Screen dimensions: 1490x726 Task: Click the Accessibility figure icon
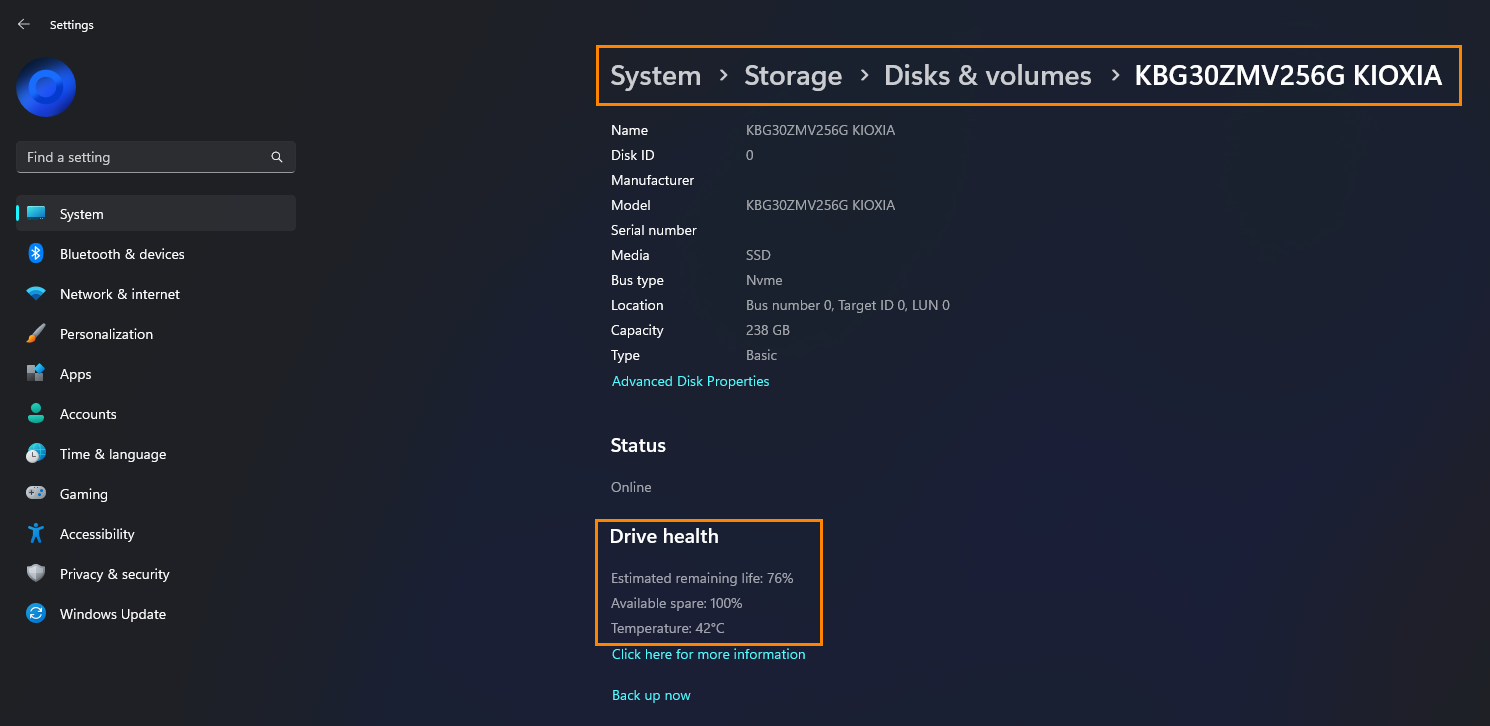click(36, 534)
